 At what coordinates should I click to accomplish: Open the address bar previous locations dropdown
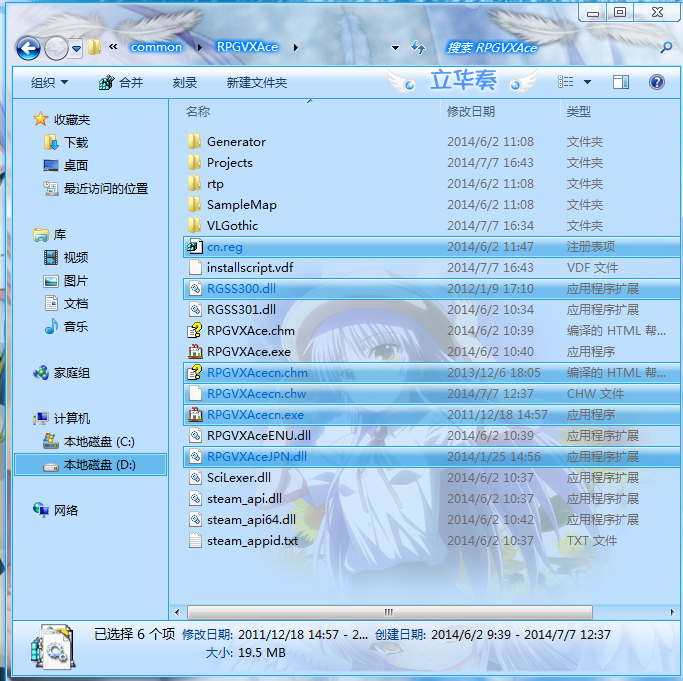click(x=396, y=48)
